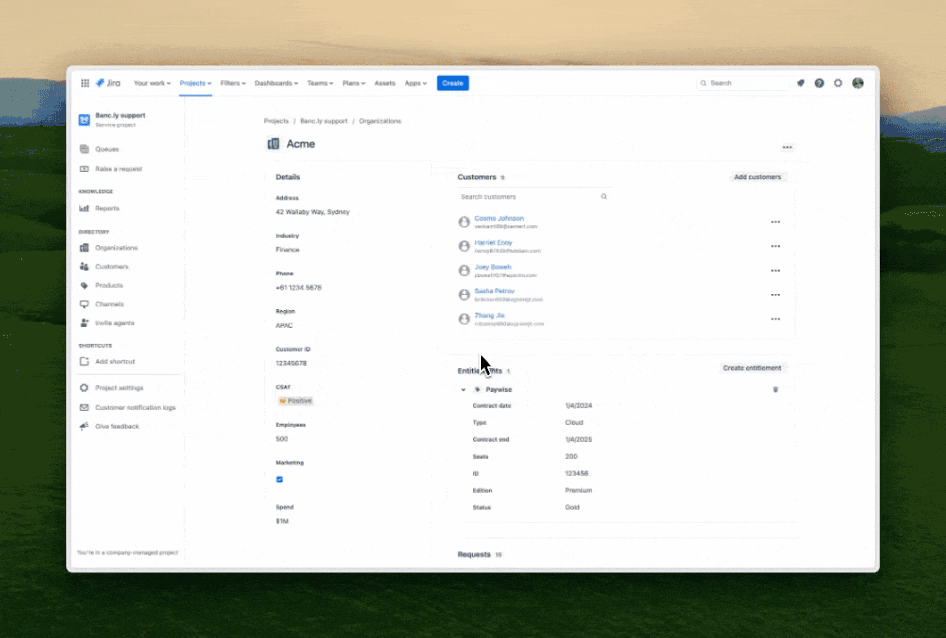The image size is (946, 638).
Task: Click the Give feedback megaphone icon
Action: point(84,426)
